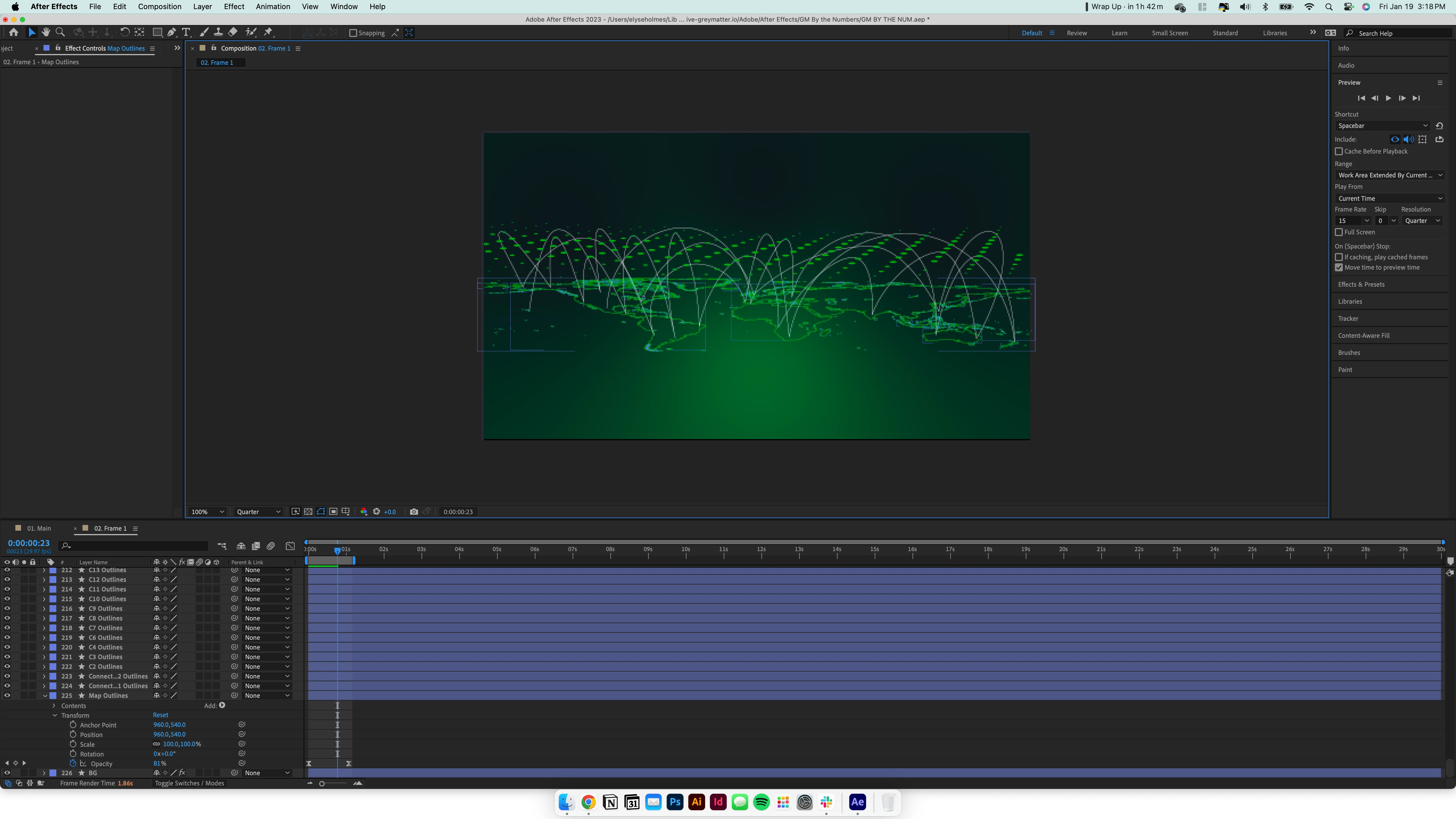Image resolution: width=1456 pixels, height=819 pixels.
Task: Enable the Snapping checkbox
Action: [353, 33]
